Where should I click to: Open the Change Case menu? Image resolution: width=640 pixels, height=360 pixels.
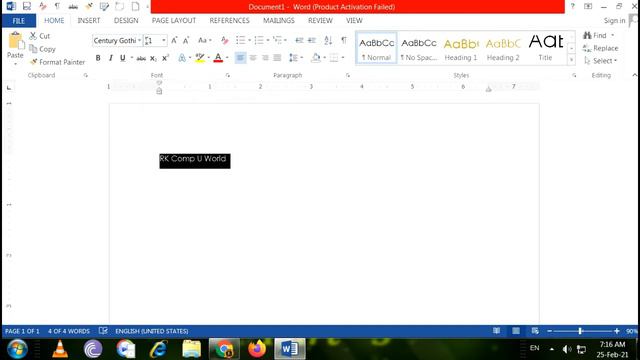point(204,40)
